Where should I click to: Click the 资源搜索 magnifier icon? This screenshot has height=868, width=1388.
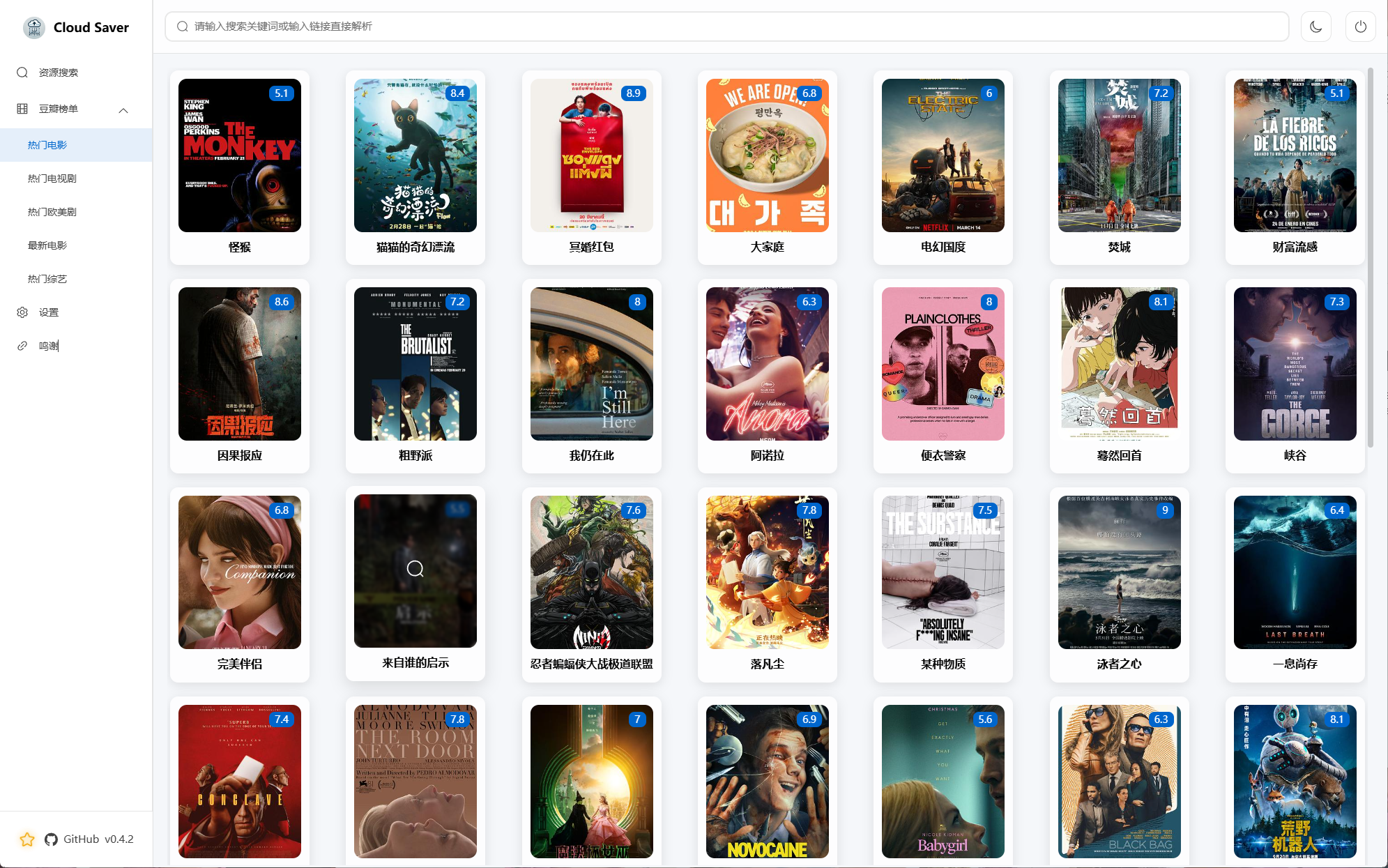coord(22,73)
